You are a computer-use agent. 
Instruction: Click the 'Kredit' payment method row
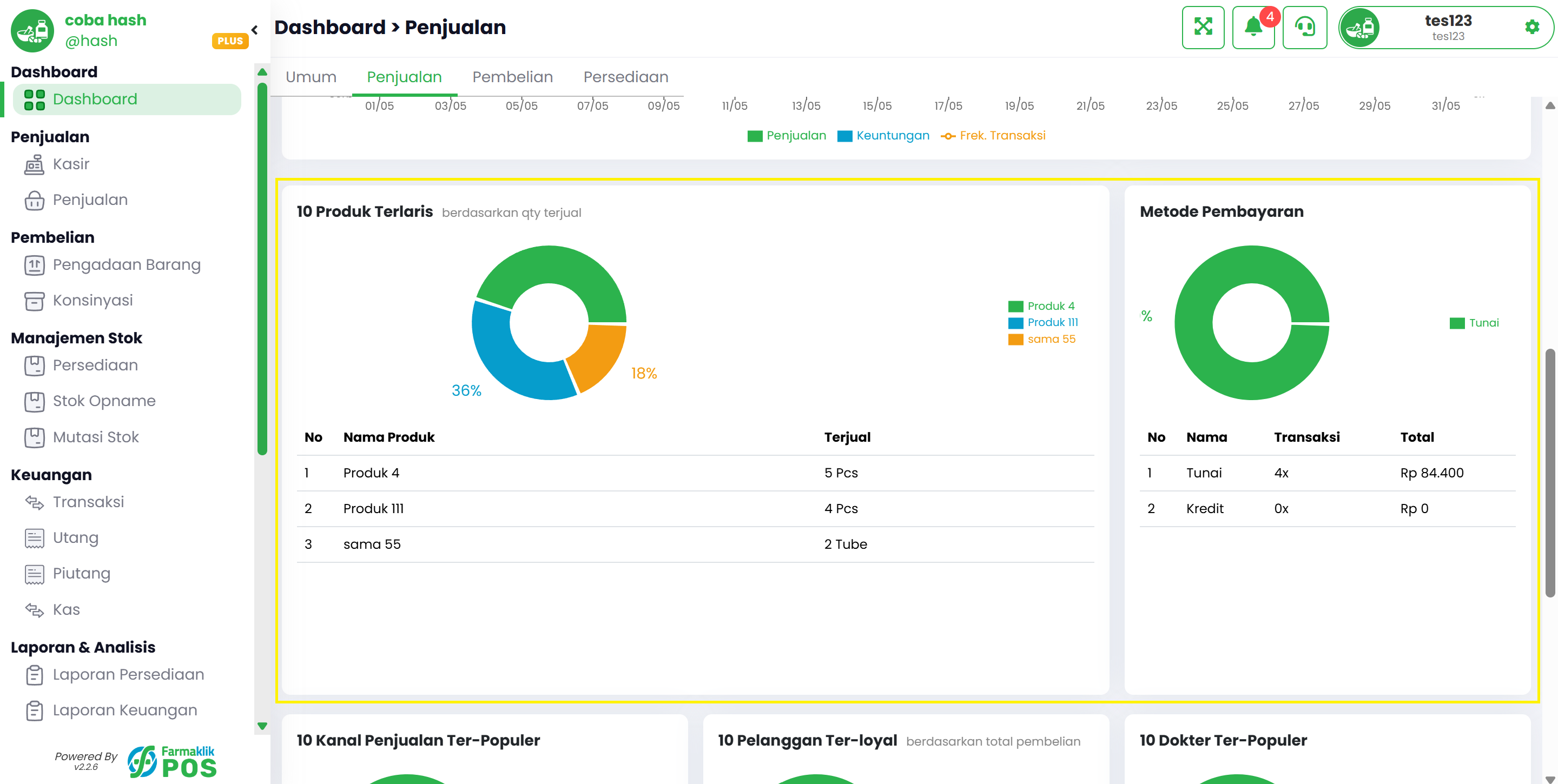point(1328,509)
